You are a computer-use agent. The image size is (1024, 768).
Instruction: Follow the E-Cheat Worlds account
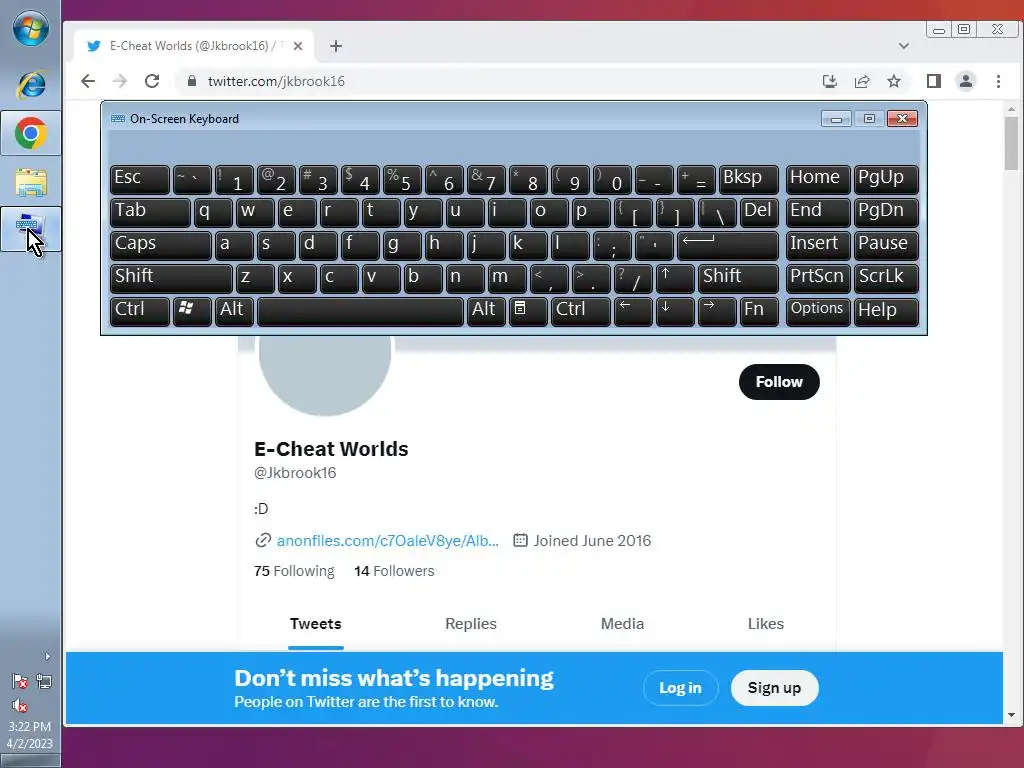[x=779, y=382]
